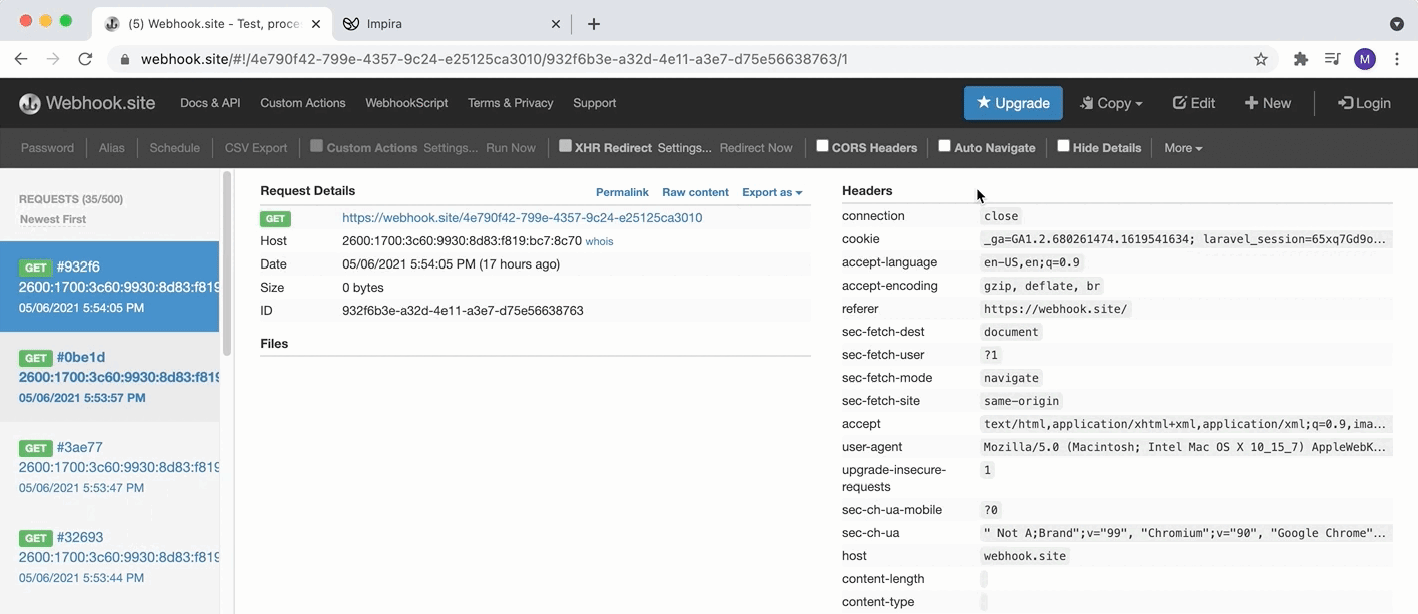This screenshot has width=1418, height=614.
Task: Open Custom Actions Settings
Action: (451, 148)
